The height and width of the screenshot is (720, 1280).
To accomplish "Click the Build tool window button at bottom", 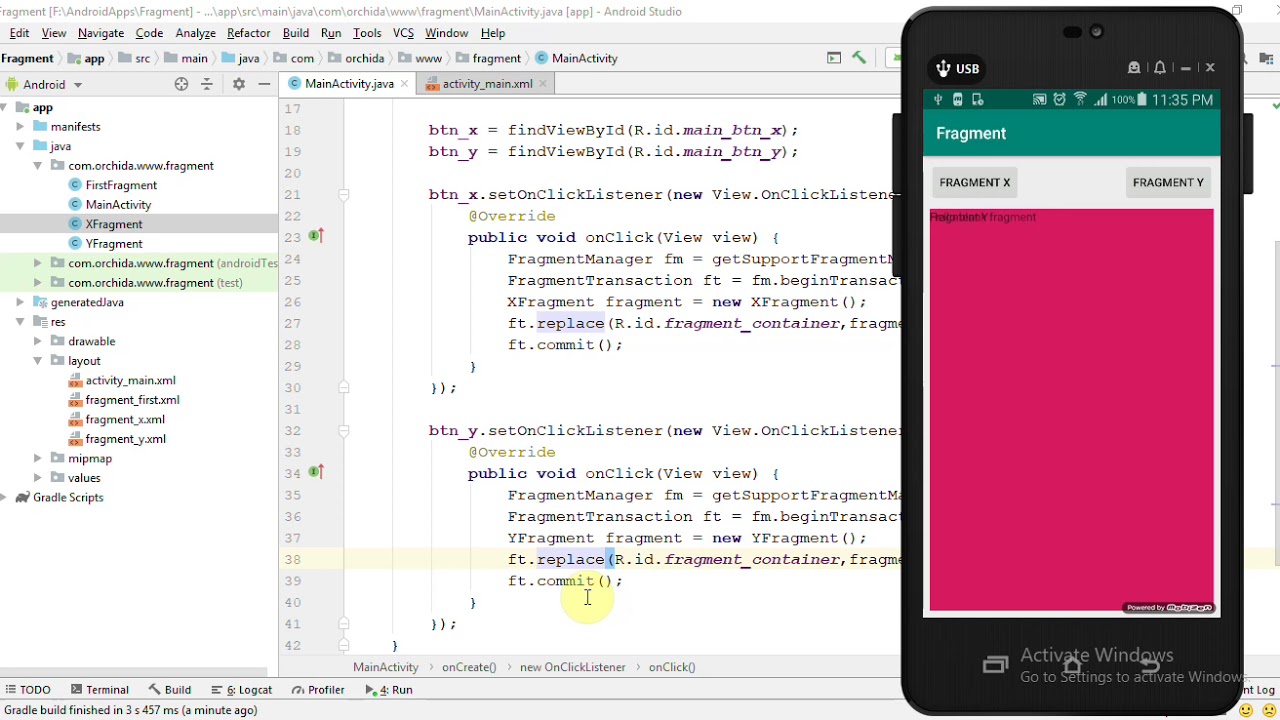I will tap(170, 690).
